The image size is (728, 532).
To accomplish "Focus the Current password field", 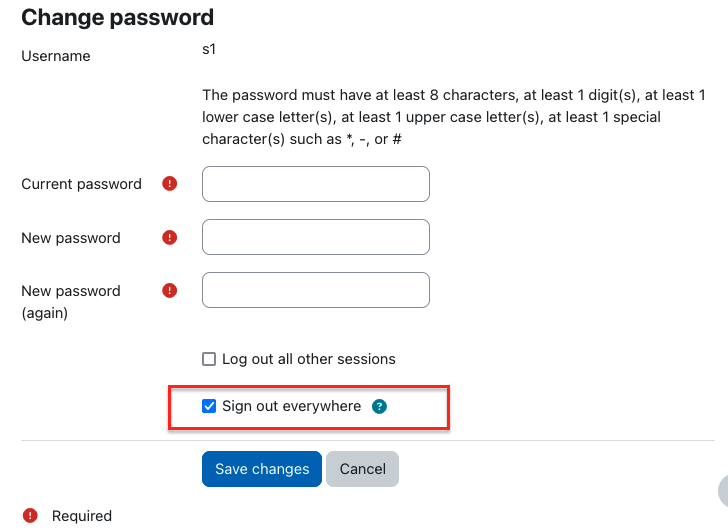I will 316,184.
